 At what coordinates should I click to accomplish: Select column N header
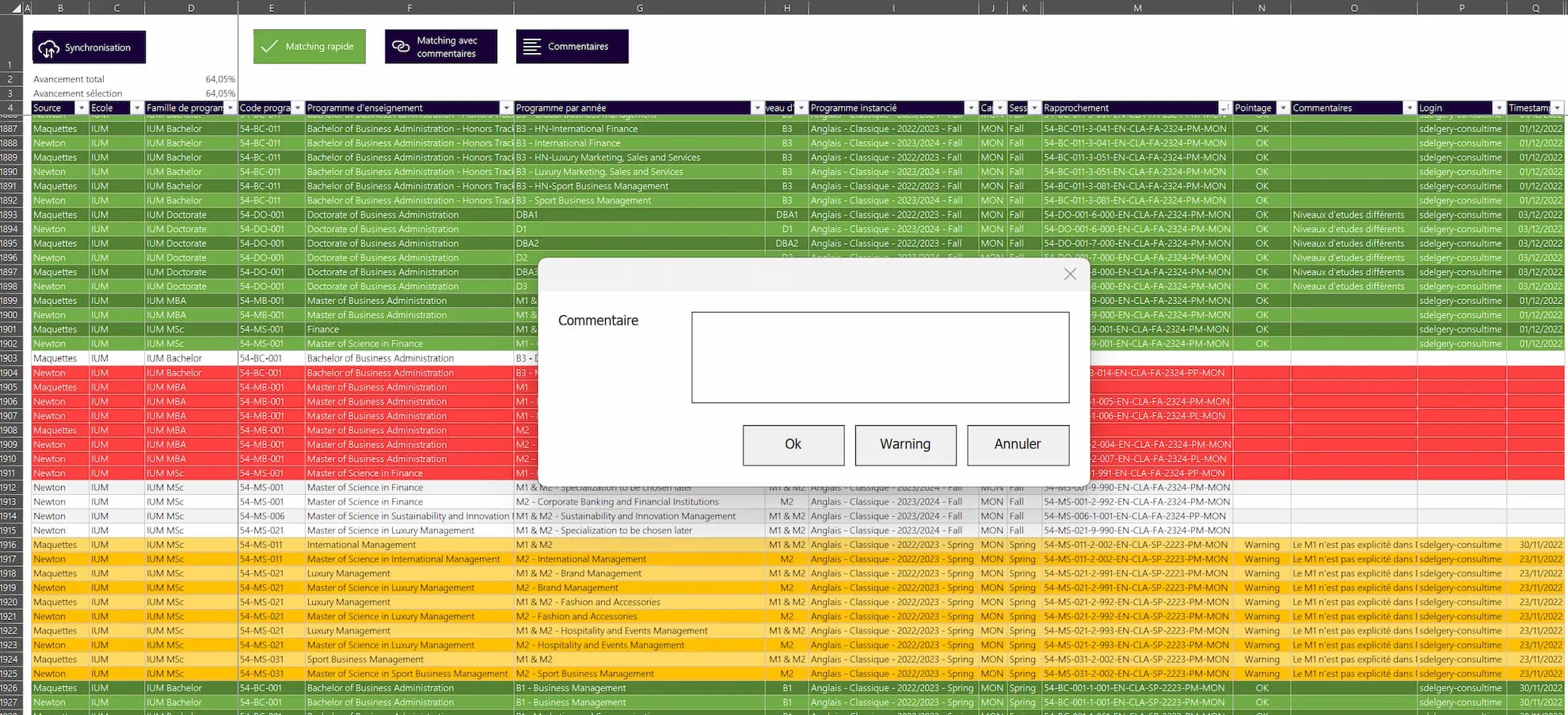point(1261,7)
